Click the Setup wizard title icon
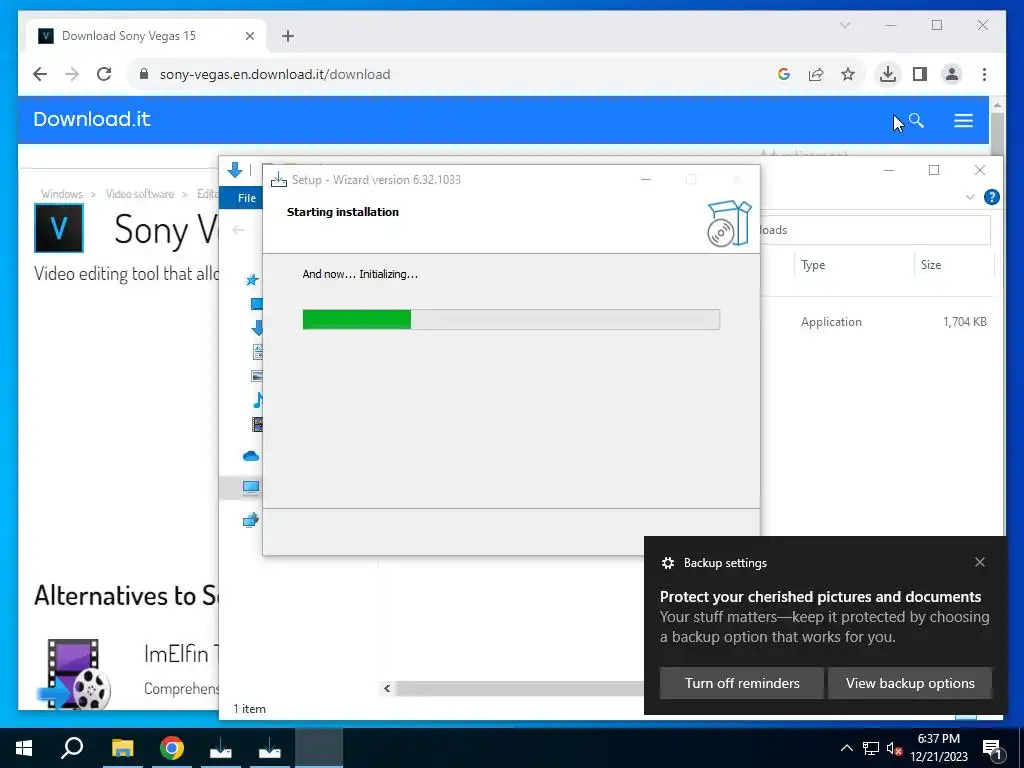The image size is (1024, 768). click(279, 180)
